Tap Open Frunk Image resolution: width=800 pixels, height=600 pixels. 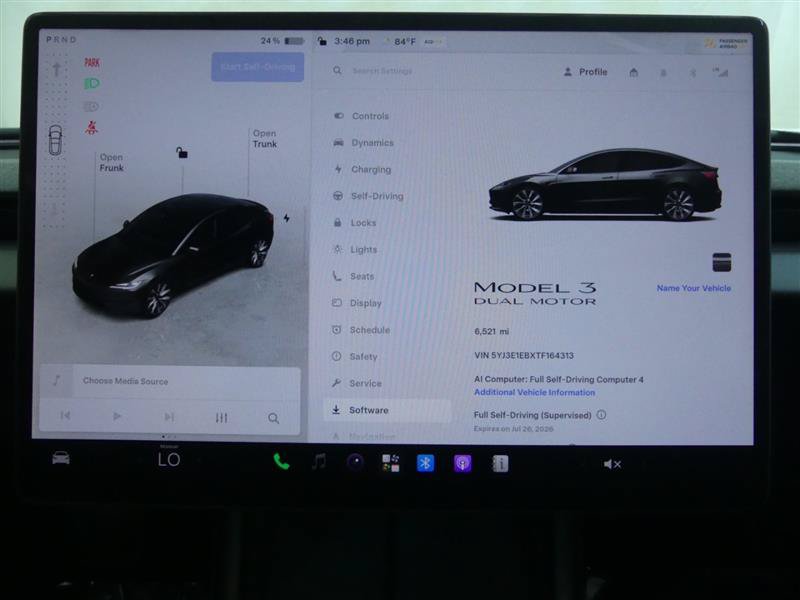pyautogui.click(x=111, y=162)
